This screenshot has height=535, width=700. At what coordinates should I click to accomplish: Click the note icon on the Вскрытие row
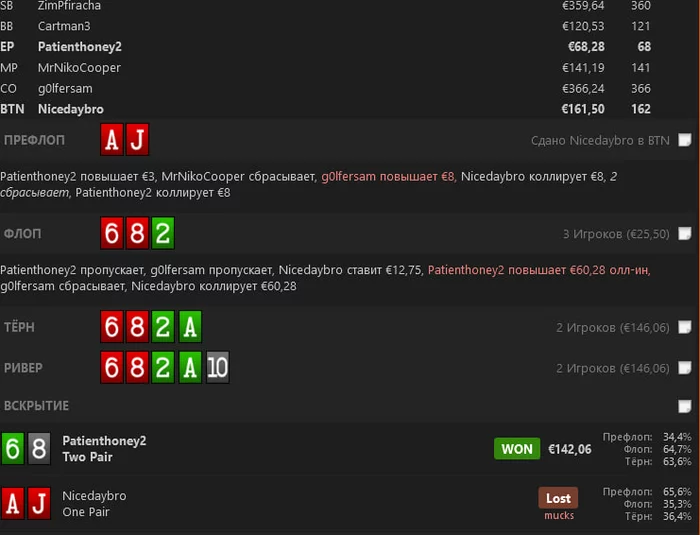[684, 406]
